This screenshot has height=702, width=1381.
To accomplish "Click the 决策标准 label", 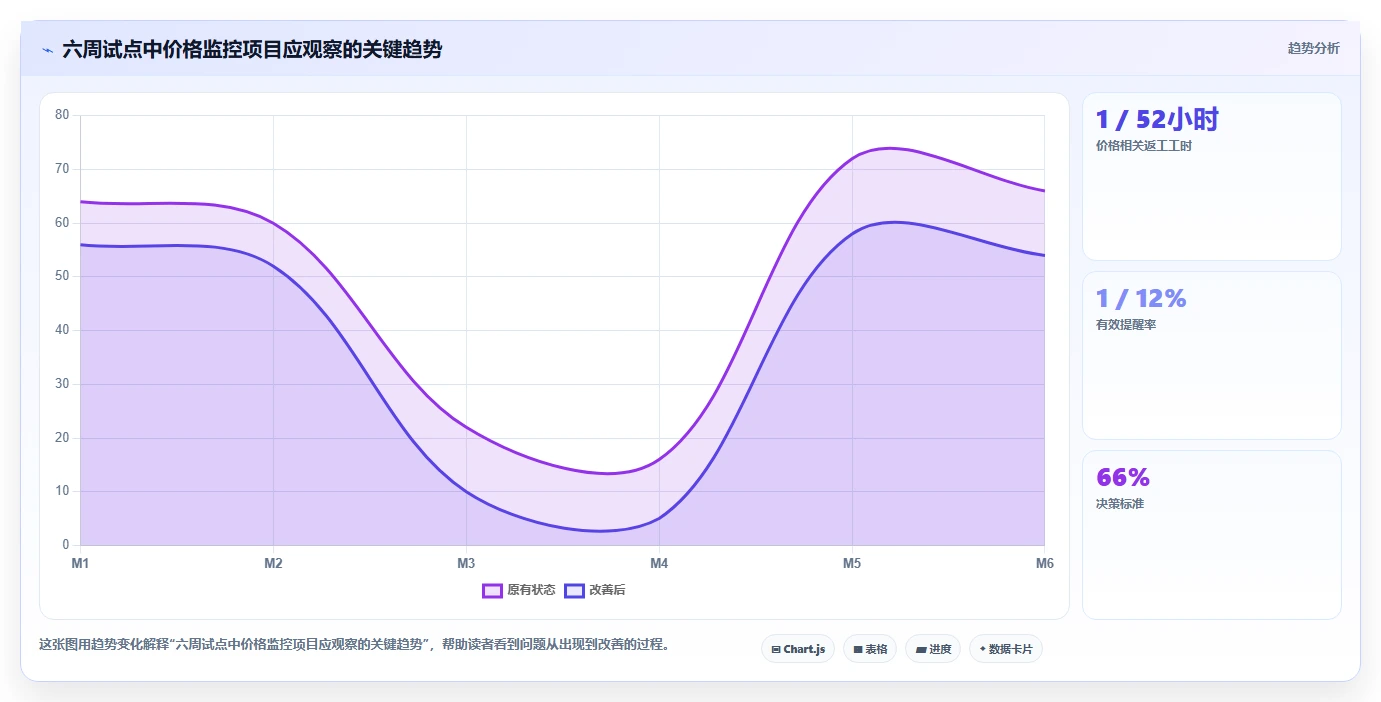I will [1120, 504].
